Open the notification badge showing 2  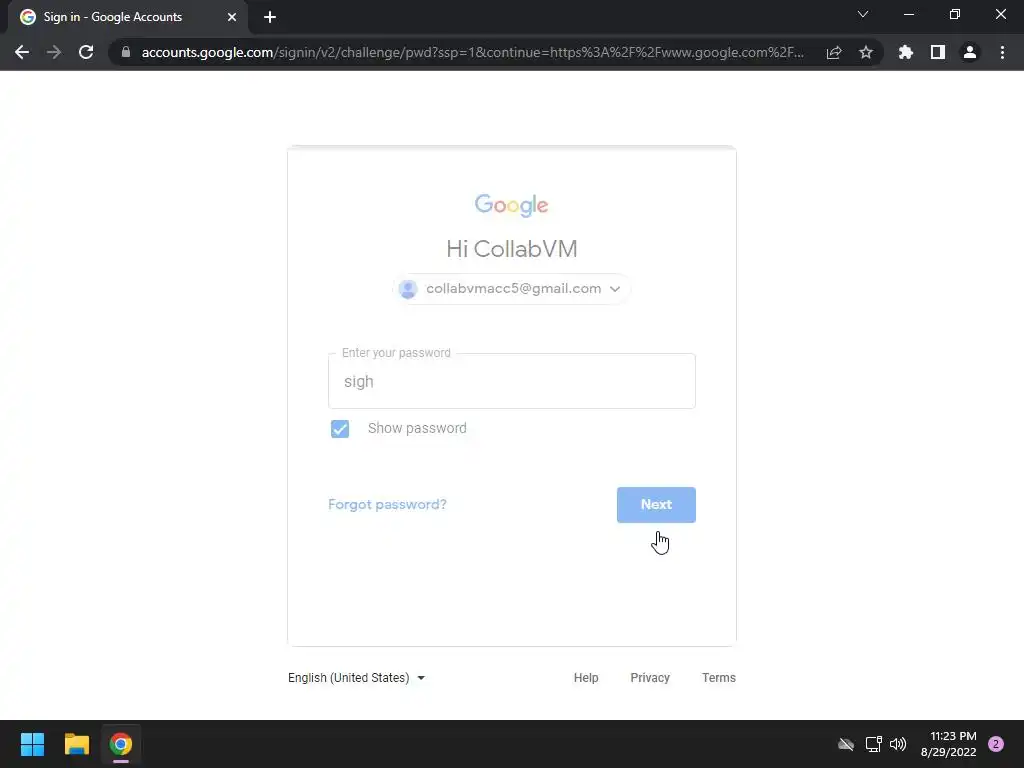pos(996,744)
